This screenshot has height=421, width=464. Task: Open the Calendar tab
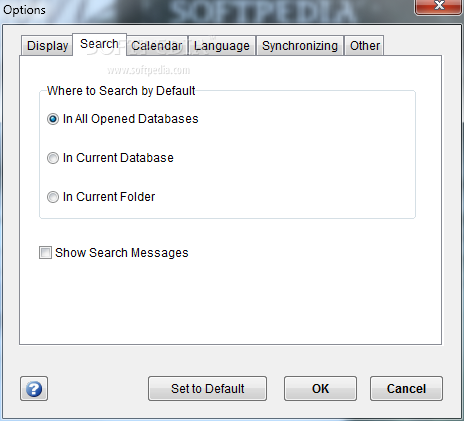[x=157, y=46]
